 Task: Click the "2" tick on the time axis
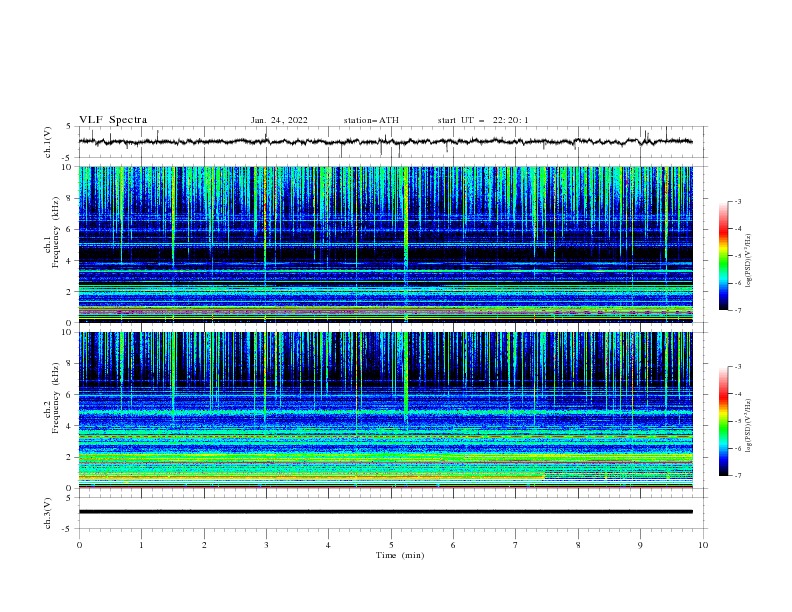[204, 545]
